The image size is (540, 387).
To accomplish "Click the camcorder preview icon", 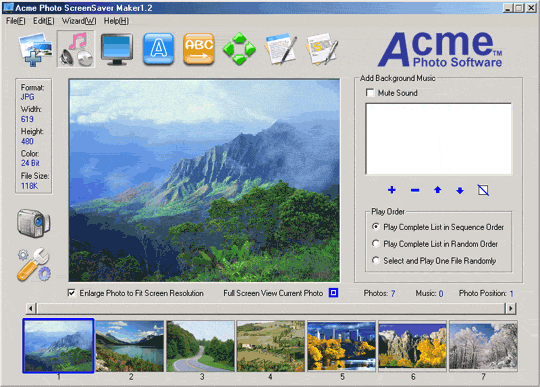I will [x=33, y=223].
